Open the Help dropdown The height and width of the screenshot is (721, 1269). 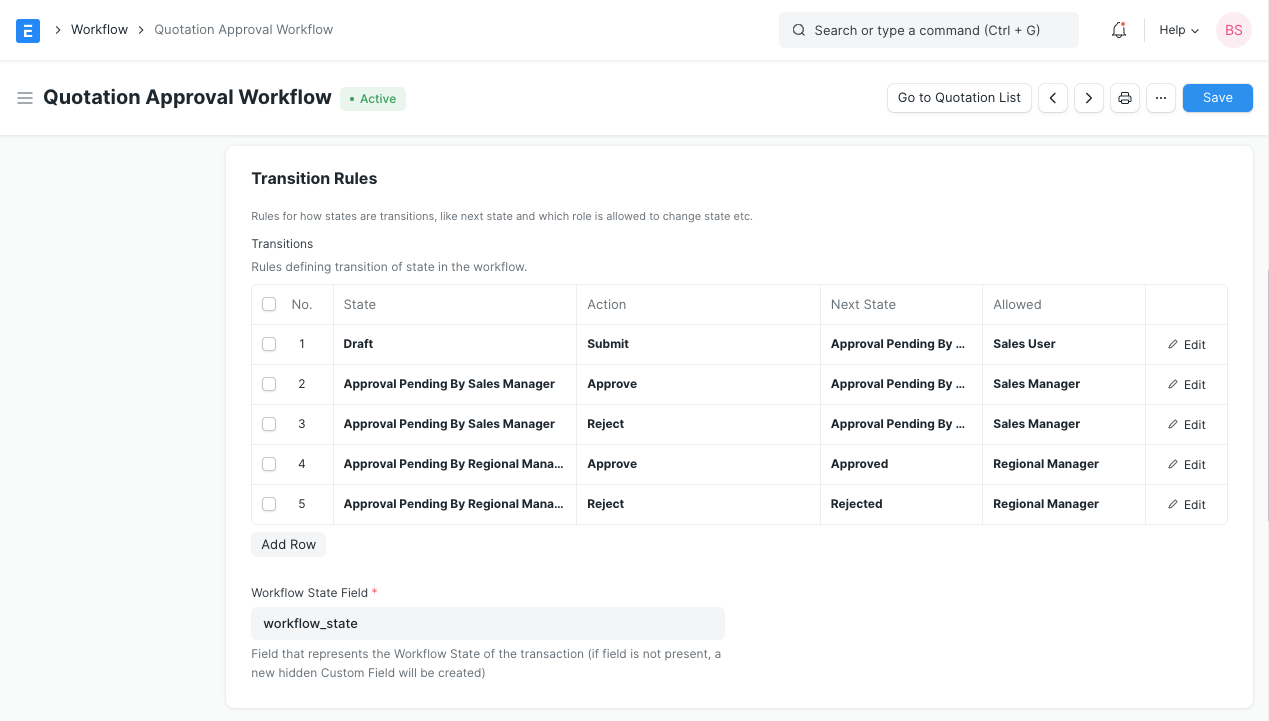point(1177,30)
